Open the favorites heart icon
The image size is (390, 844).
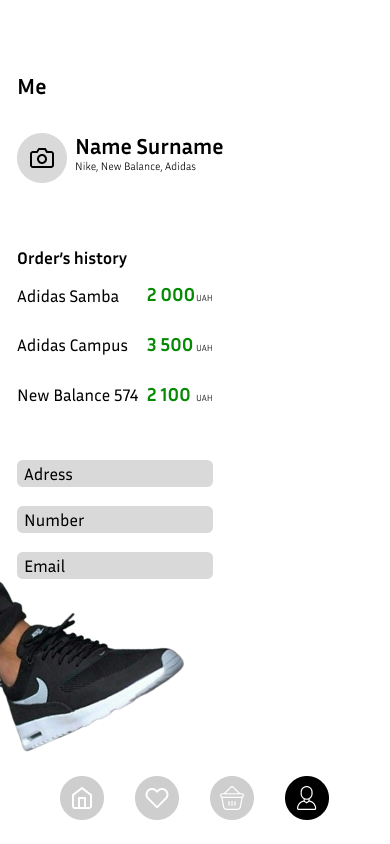tap(157, 798)
